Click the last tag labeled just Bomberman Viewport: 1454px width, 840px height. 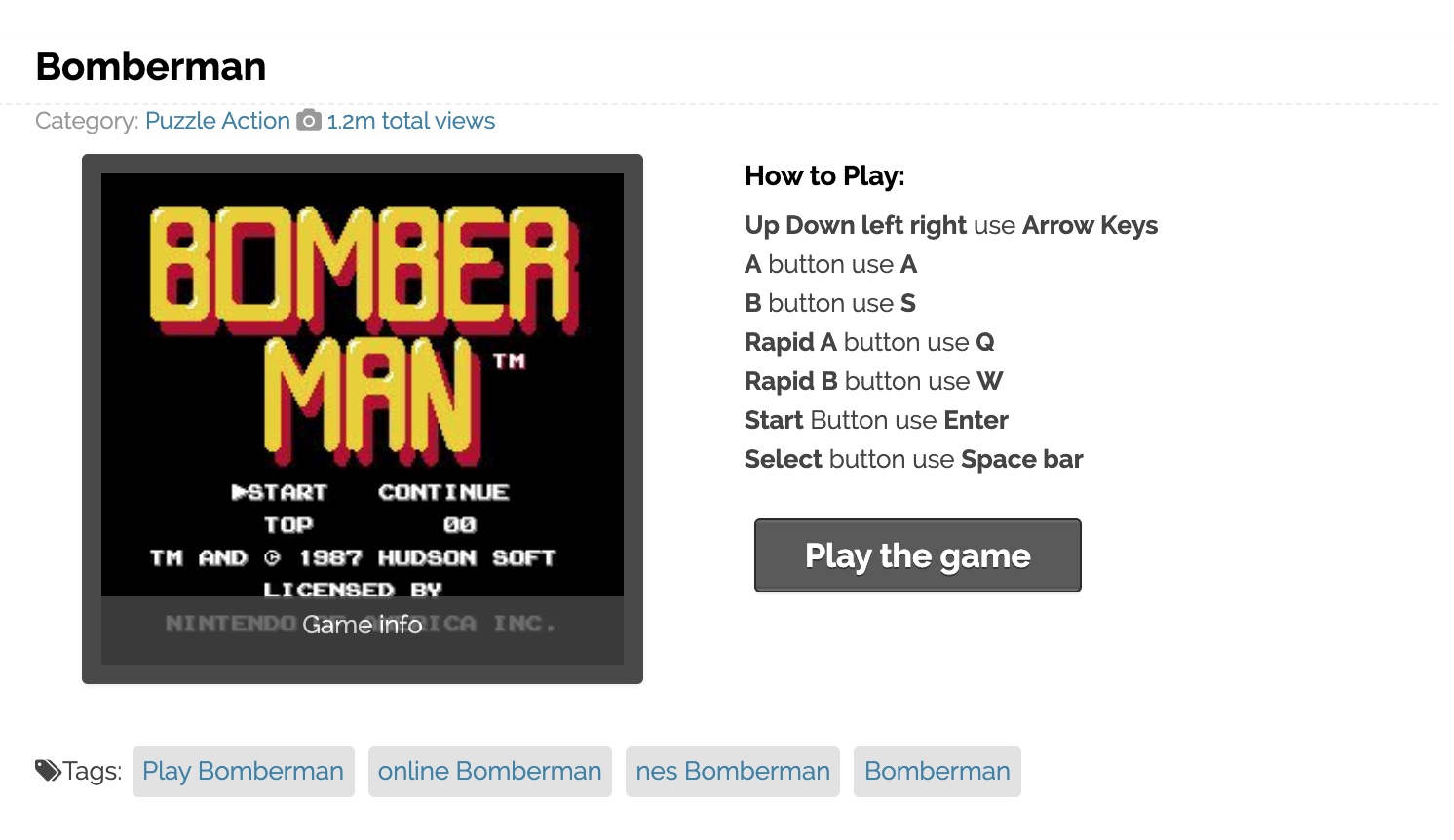(x=937, y=772)
